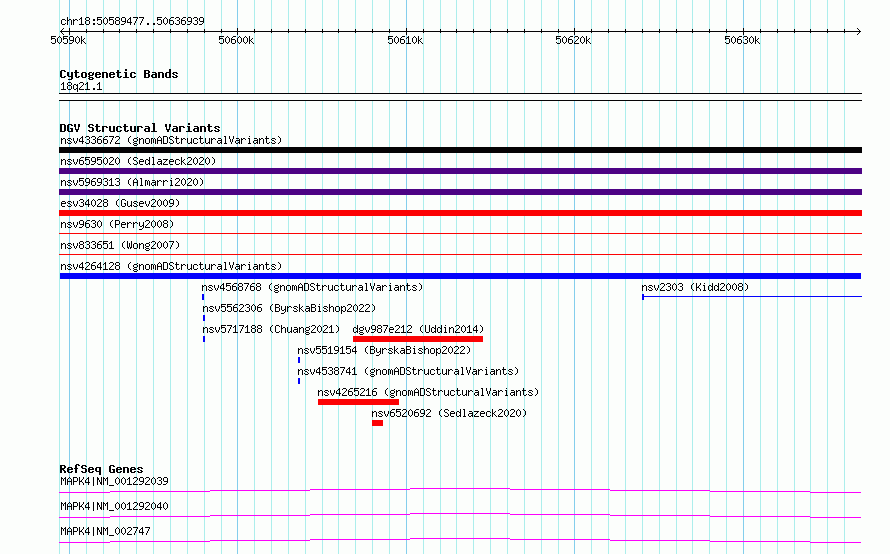890x554 pixels.
Task: Click the magenta NM_002747 gene line
Action: [x=460, y=540]
